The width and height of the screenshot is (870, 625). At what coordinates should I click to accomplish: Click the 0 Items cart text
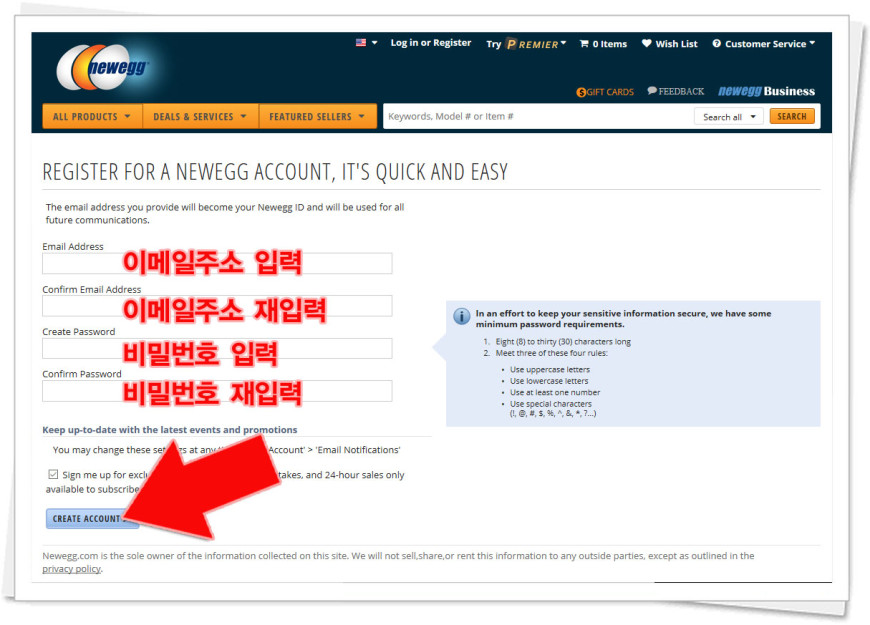point(609,44)
